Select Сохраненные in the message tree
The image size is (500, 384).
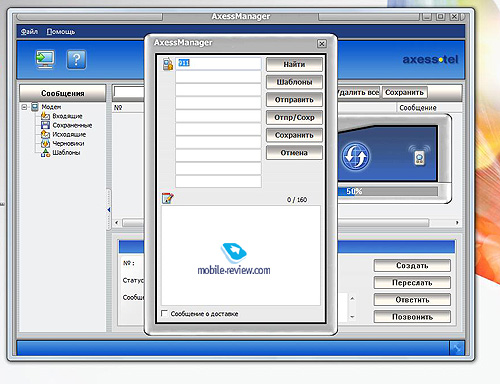pyautogui.click(x=72, y=125)
